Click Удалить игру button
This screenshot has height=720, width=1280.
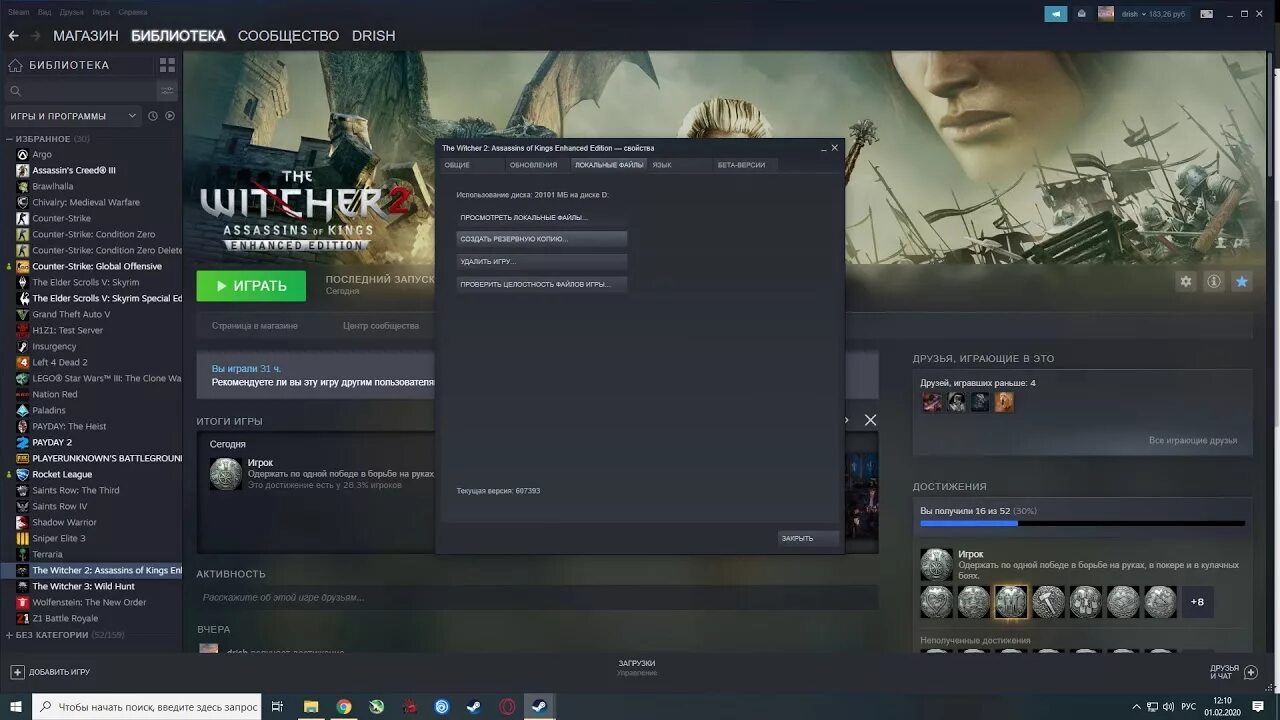tap(542, 261)
